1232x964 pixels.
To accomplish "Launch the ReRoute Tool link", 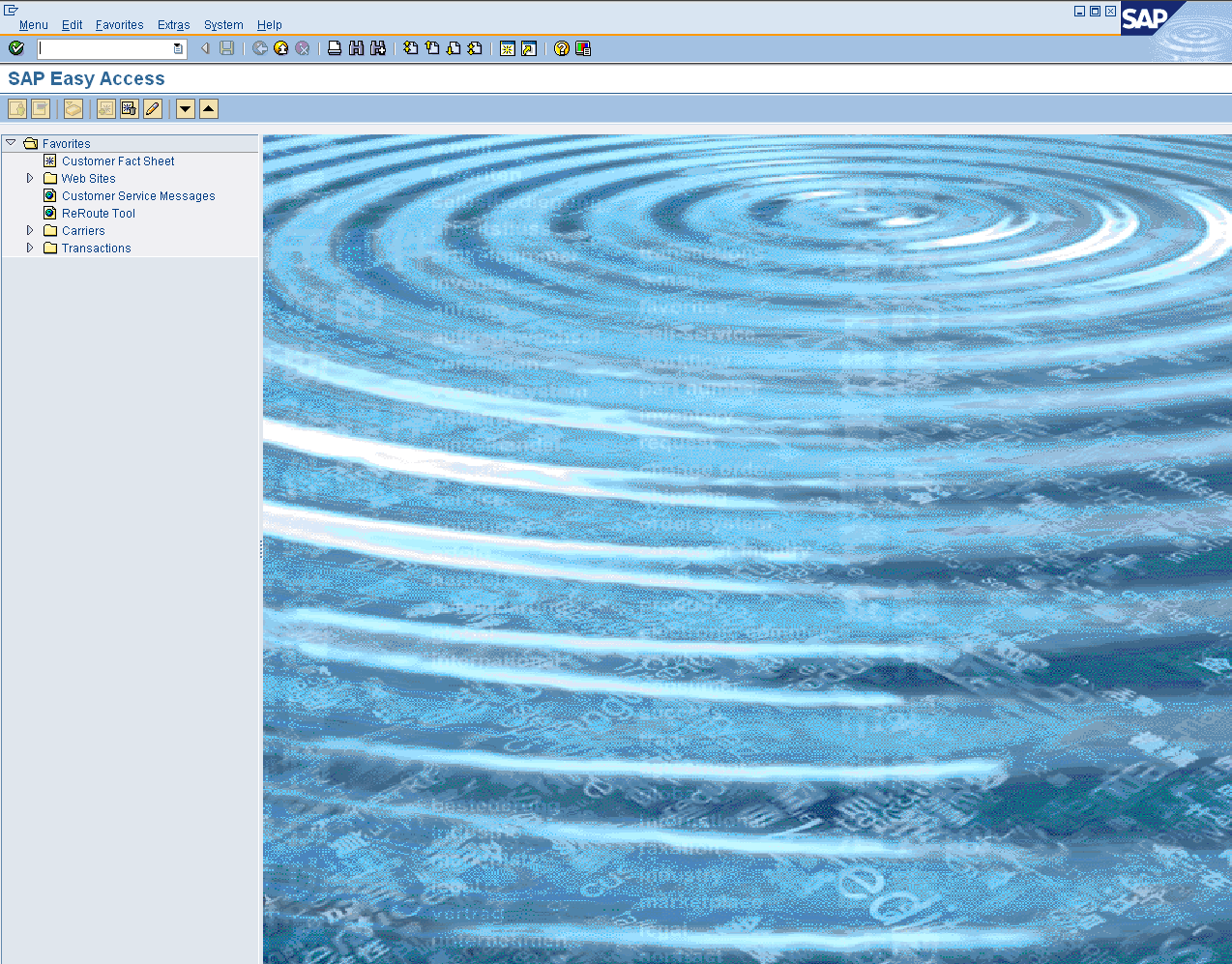I will [99, 214].
